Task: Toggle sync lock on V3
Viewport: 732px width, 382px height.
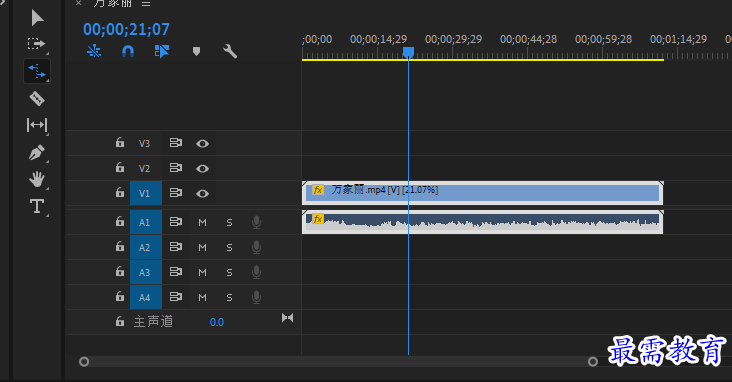Action: tap(176, 142)
